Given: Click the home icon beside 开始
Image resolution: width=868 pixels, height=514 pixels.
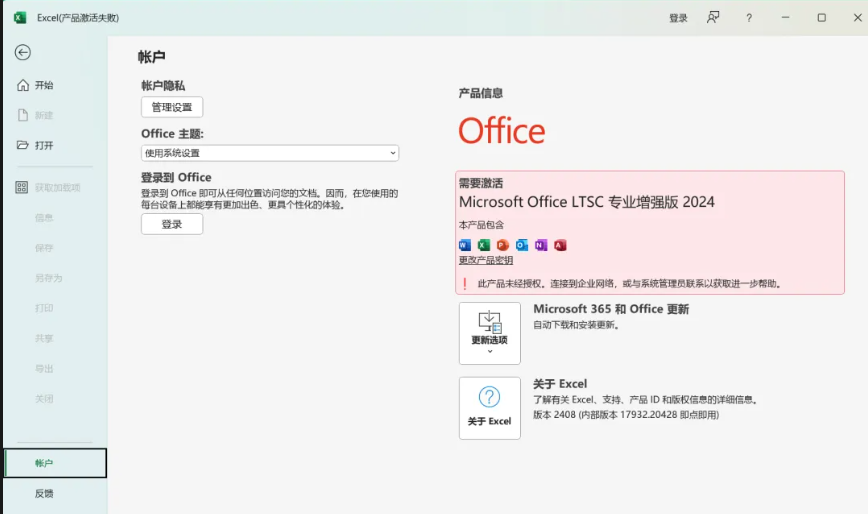Looking at the screenshot, I should [23, 85].
